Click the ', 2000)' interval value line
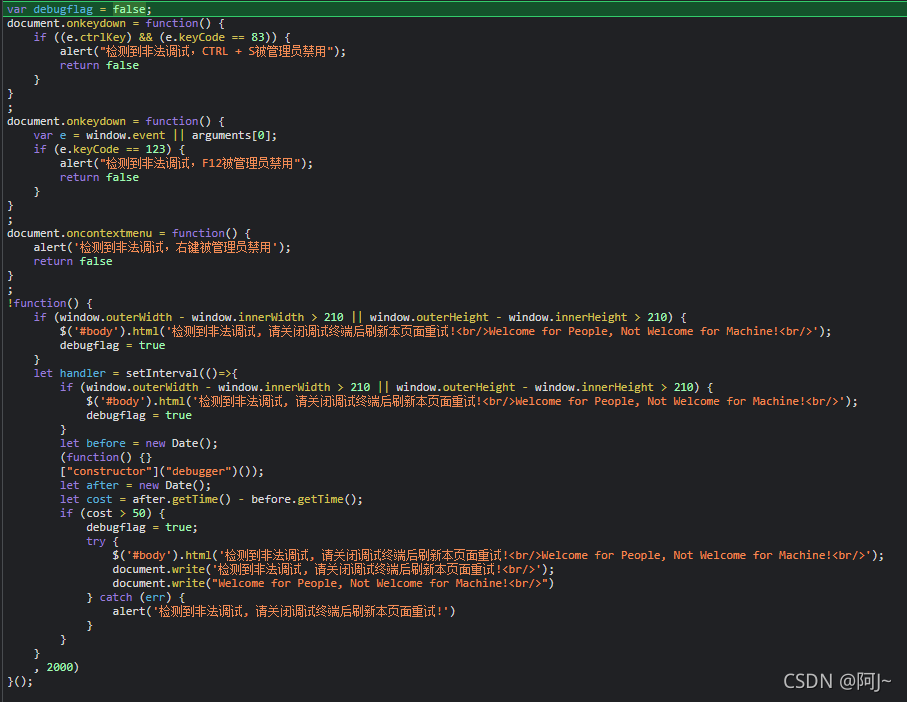The height and width of the screenshot is (702, 907). coord(56,667)
